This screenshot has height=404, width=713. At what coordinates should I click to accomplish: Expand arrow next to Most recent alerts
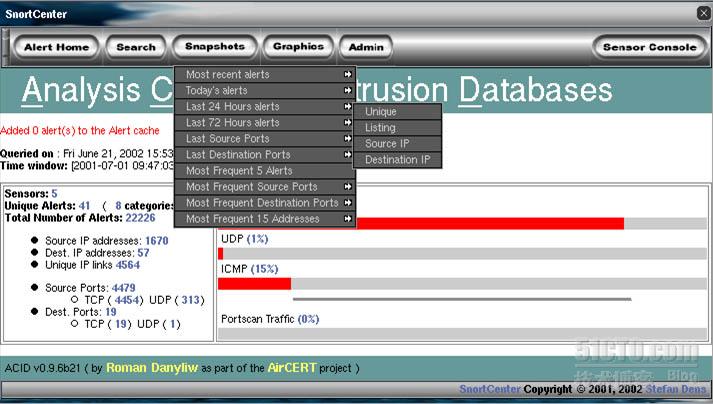pyautogui.click(x=347, y=74)
